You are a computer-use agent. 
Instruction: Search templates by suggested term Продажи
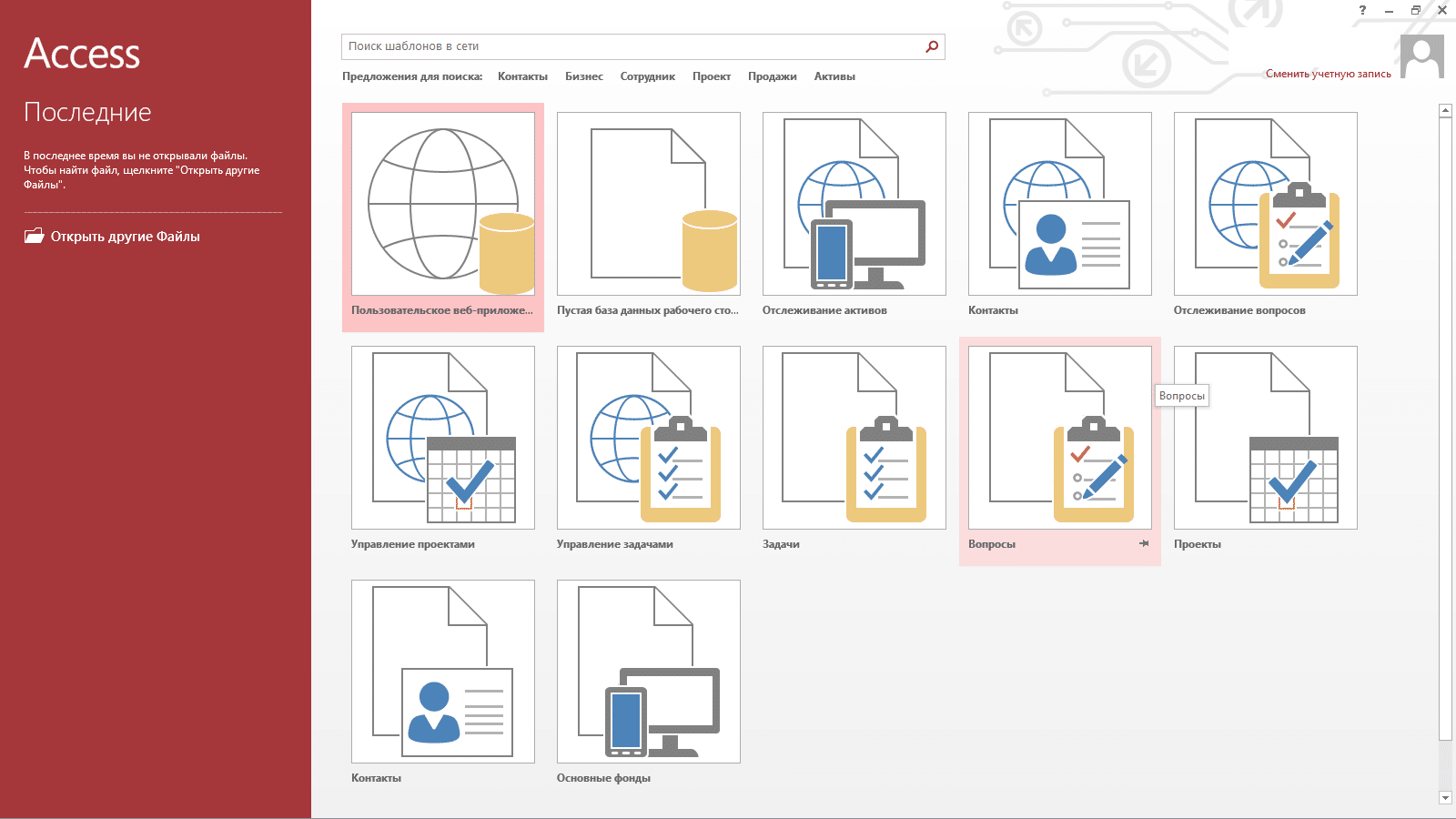click(773, 76)
